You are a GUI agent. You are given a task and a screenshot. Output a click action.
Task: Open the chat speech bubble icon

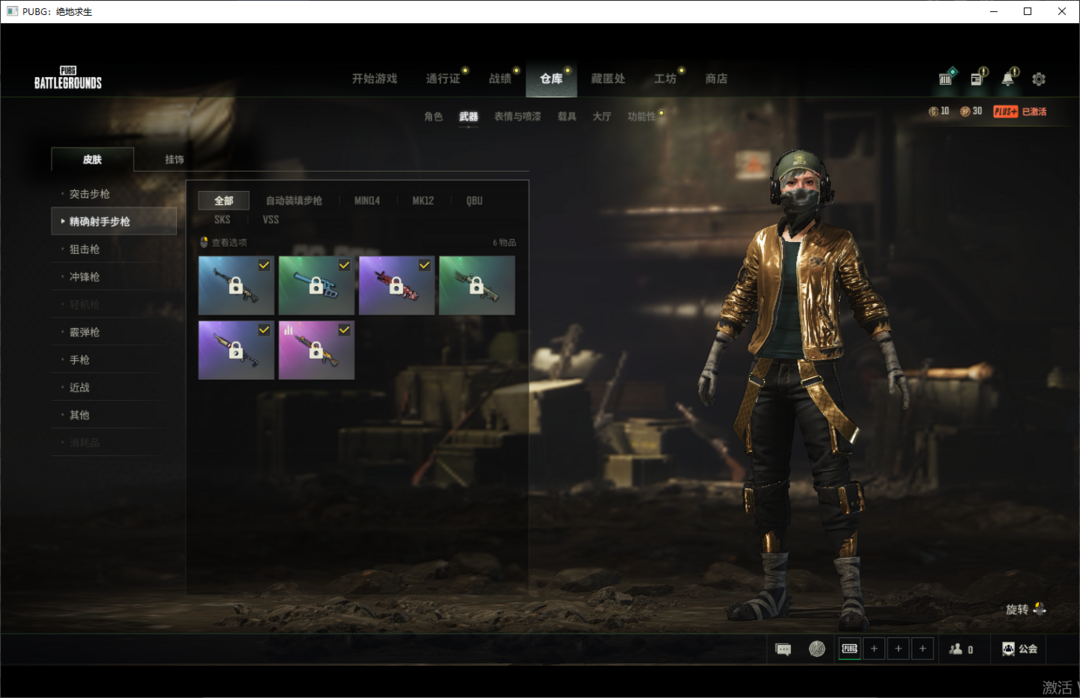(x=783, y=649)
